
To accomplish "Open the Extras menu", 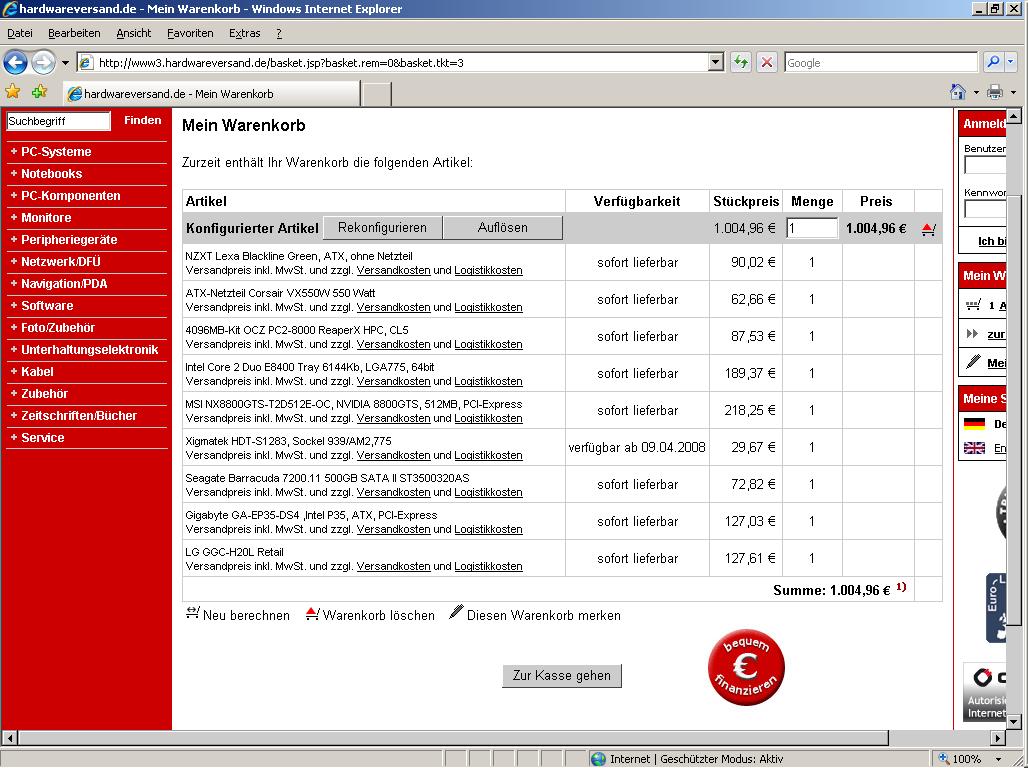I will click(245, 33).
